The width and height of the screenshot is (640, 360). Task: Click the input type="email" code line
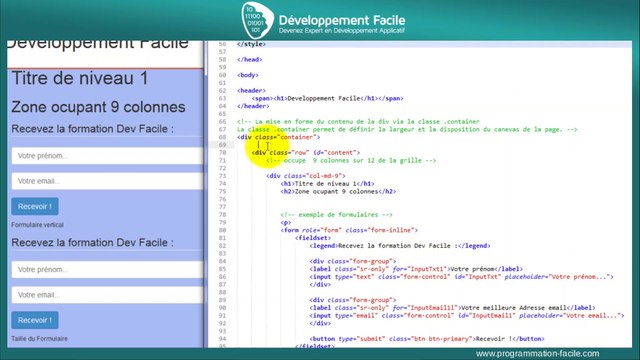coord(467,316)
